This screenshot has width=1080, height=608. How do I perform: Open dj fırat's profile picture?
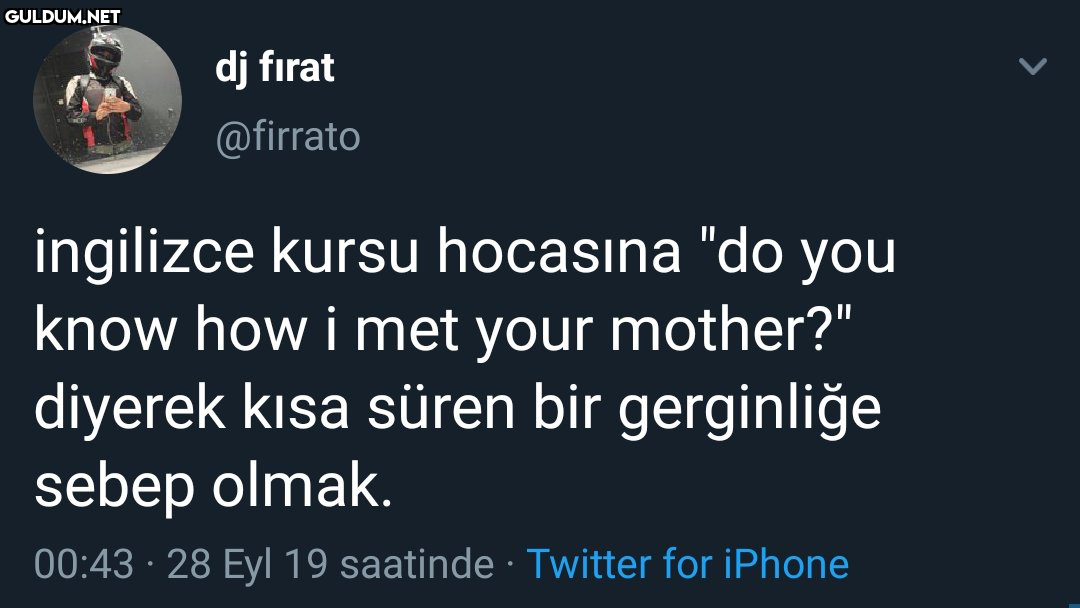107,99
